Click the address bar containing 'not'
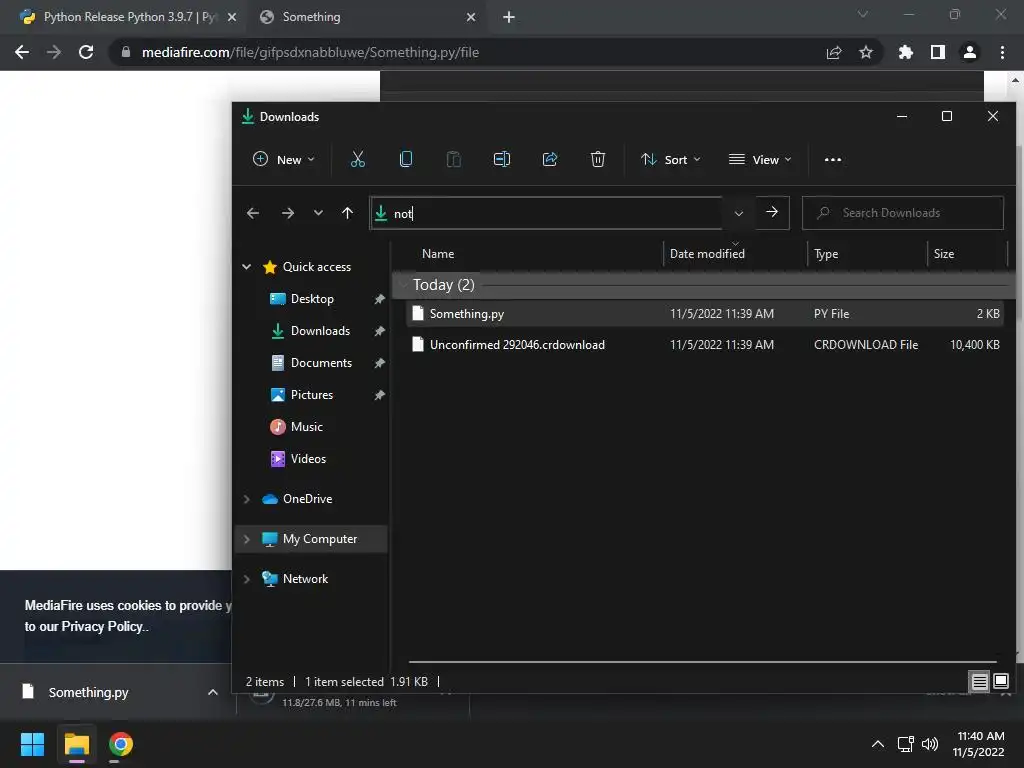The width and height of the screenshot is (1024, 768). tap(547, 213)
